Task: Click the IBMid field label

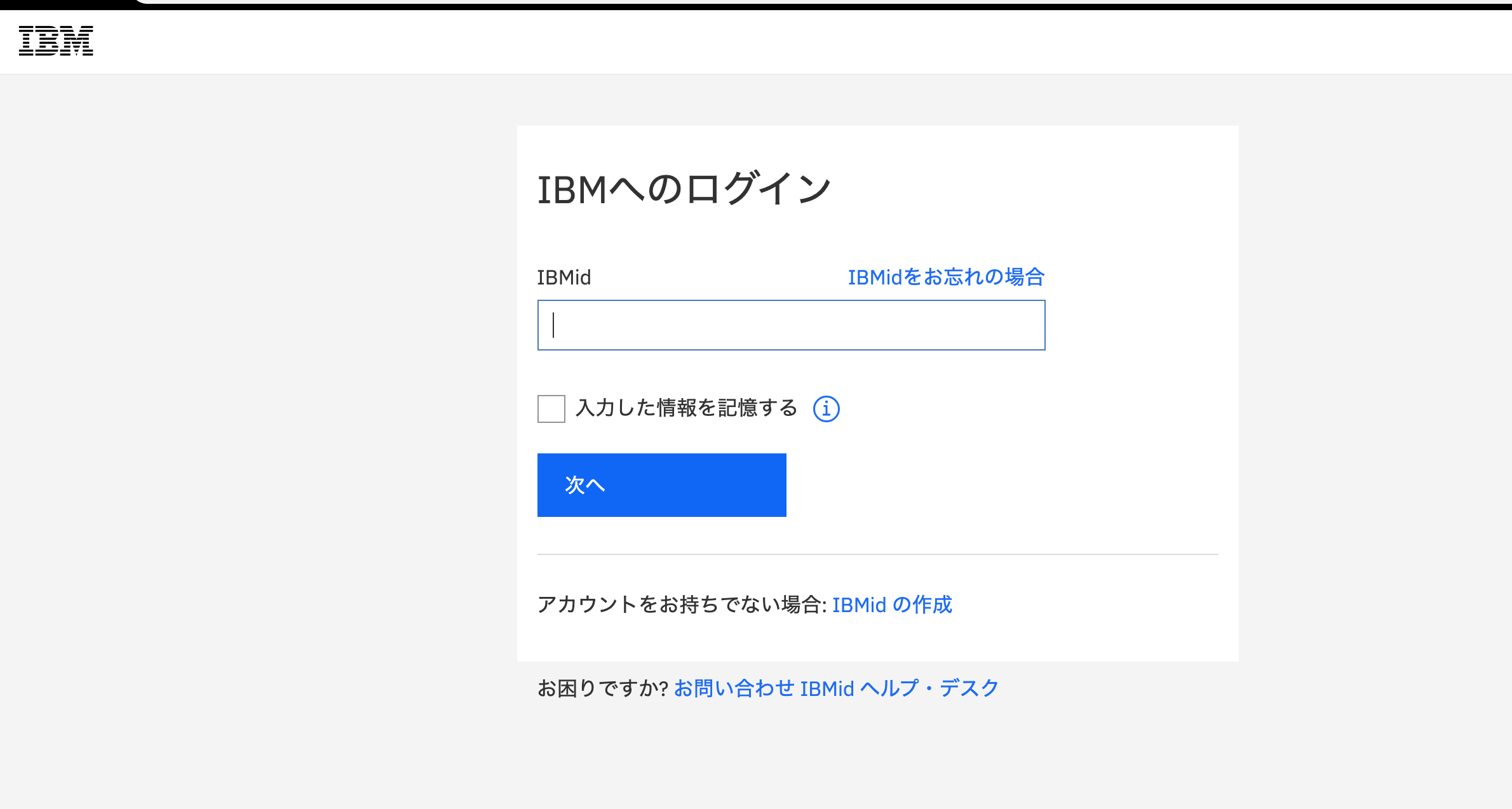Action: pyautogui.click(x=564, y=277)
